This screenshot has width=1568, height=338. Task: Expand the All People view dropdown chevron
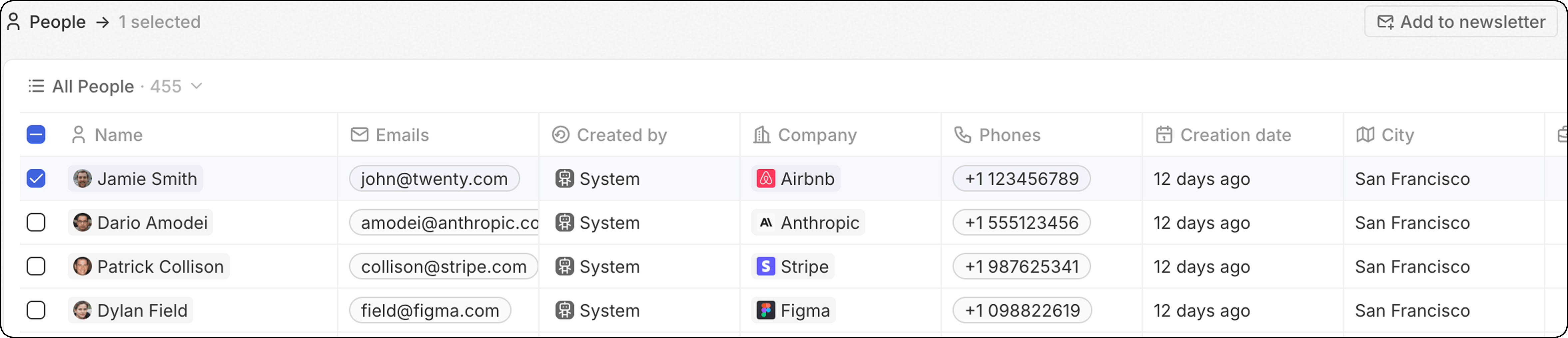coord(196,86)
